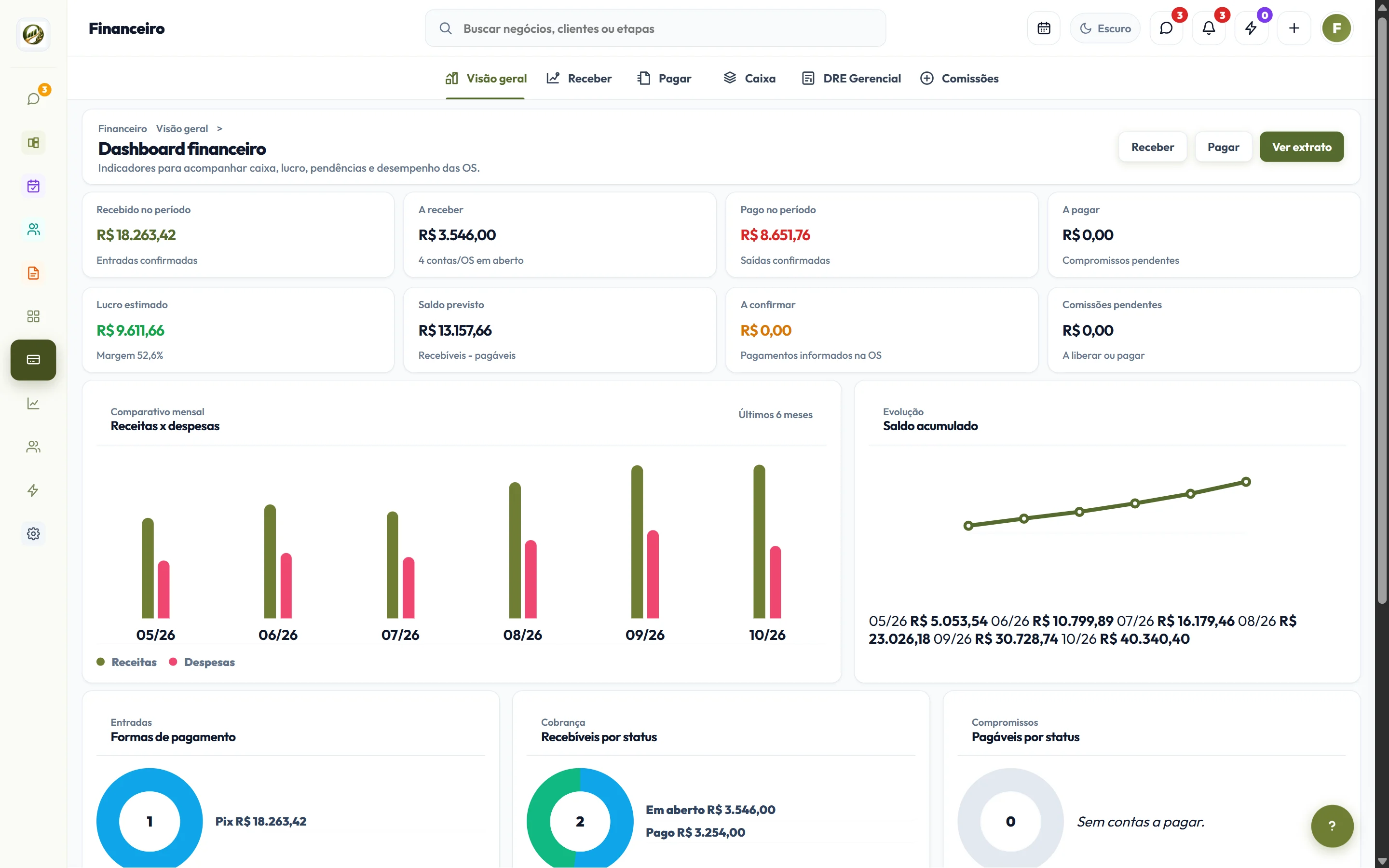The width and height of the screenshot is (1389, 868).
Task: Toggle the Escuro dark mode switch
Action: click(1105, 28)
